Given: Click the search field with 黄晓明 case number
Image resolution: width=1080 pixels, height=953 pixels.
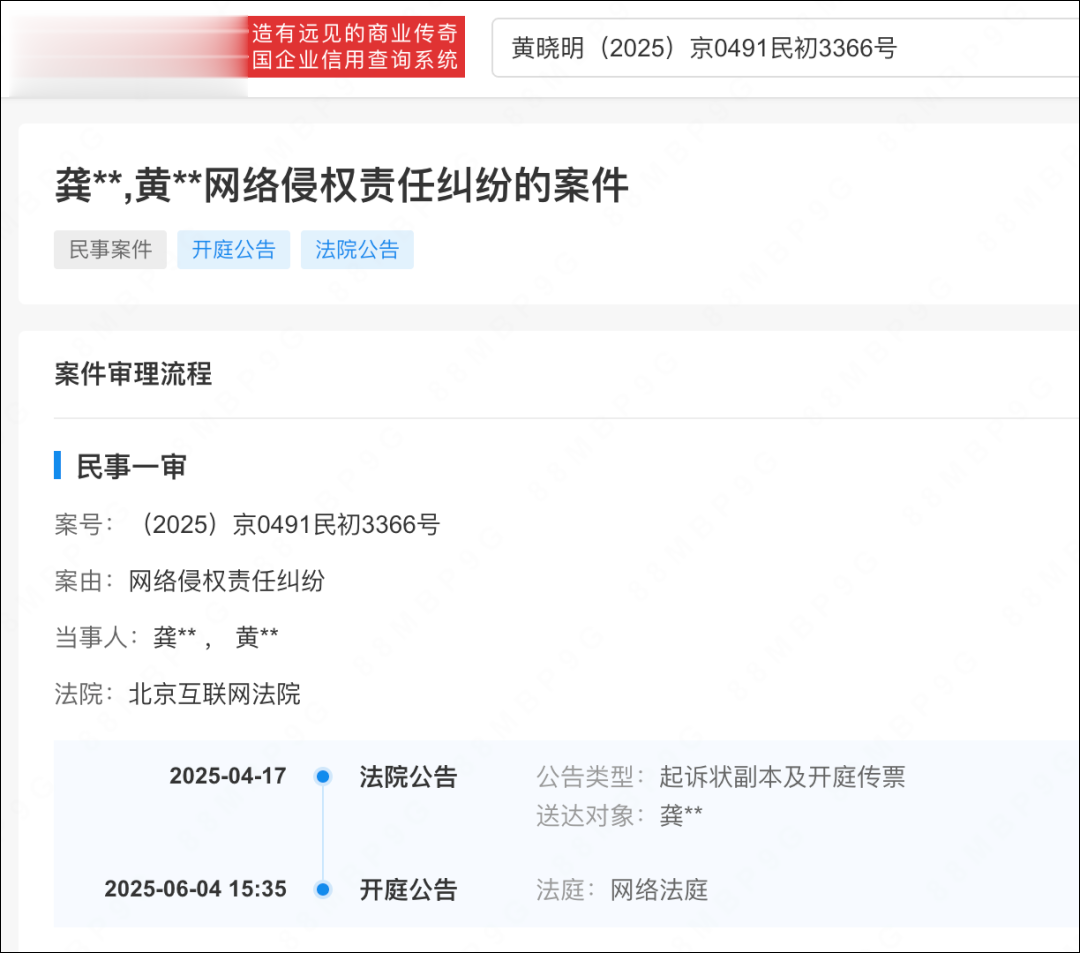Looking at the screenshot, I should [785, 48].
